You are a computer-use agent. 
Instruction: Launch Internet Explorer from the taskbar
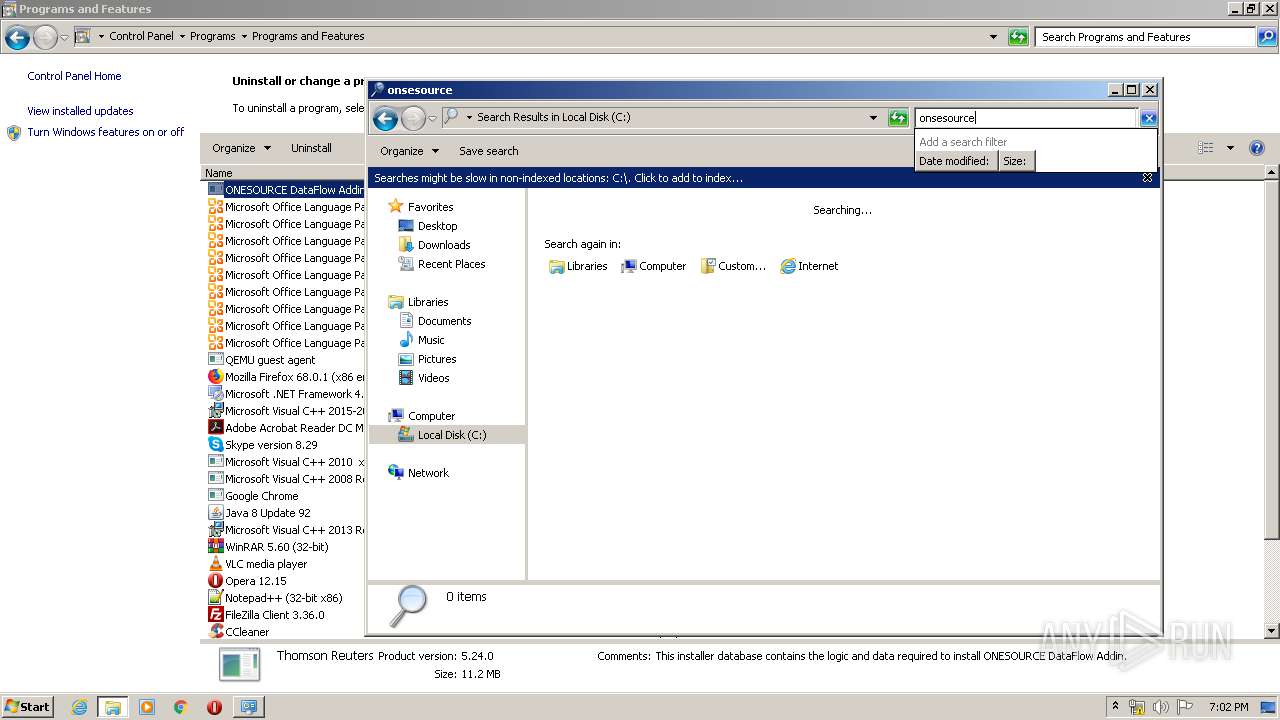tap(80, 707)
